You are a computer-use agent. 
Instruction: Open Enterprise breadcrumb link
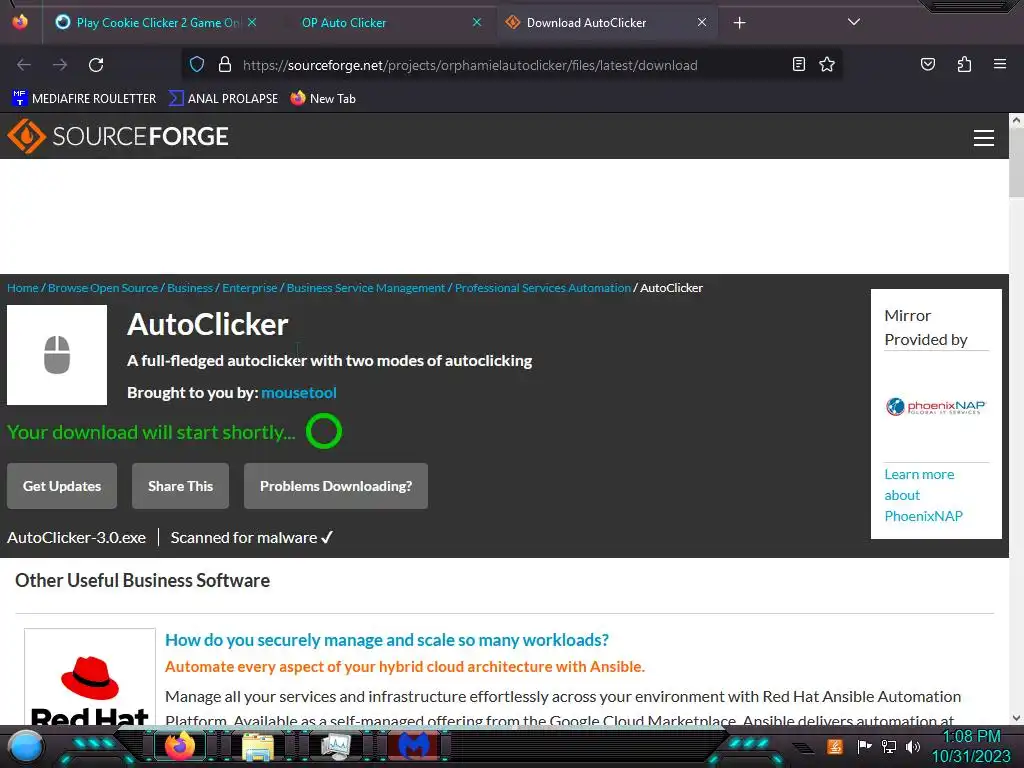tap(249, 288)
